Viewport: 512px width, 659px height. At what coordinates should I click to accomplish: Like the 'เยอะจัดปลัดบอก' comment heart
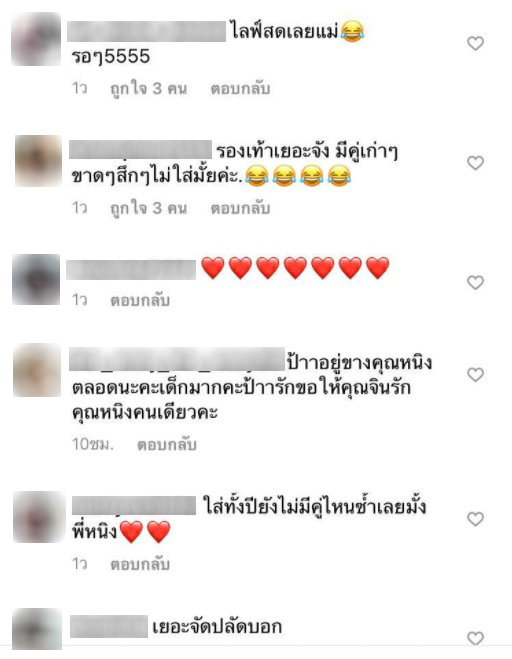coord(475,638)
